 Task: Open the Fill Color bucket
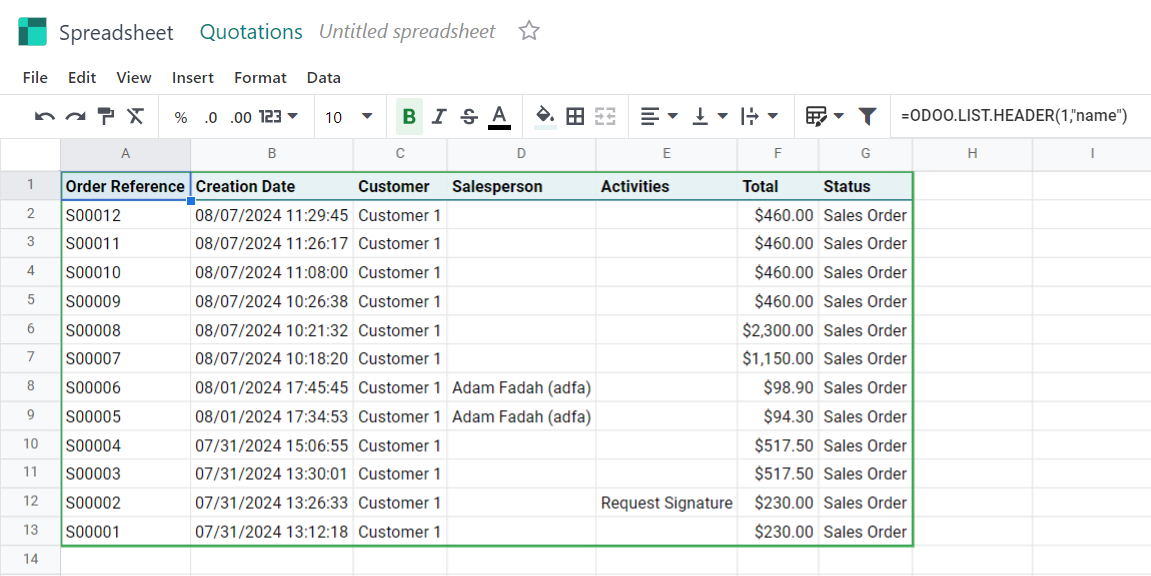[545, 117]
